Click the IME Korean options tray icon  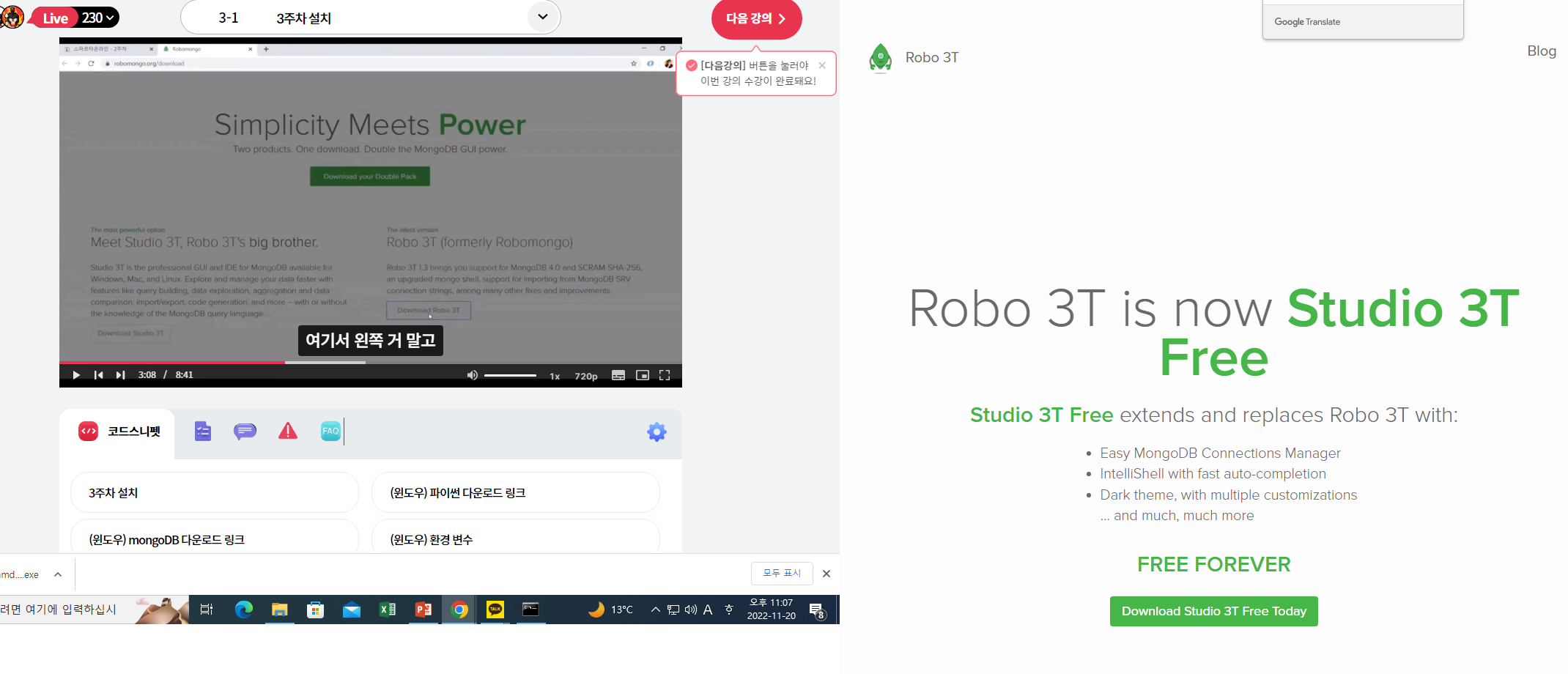(x=729, y=610)
